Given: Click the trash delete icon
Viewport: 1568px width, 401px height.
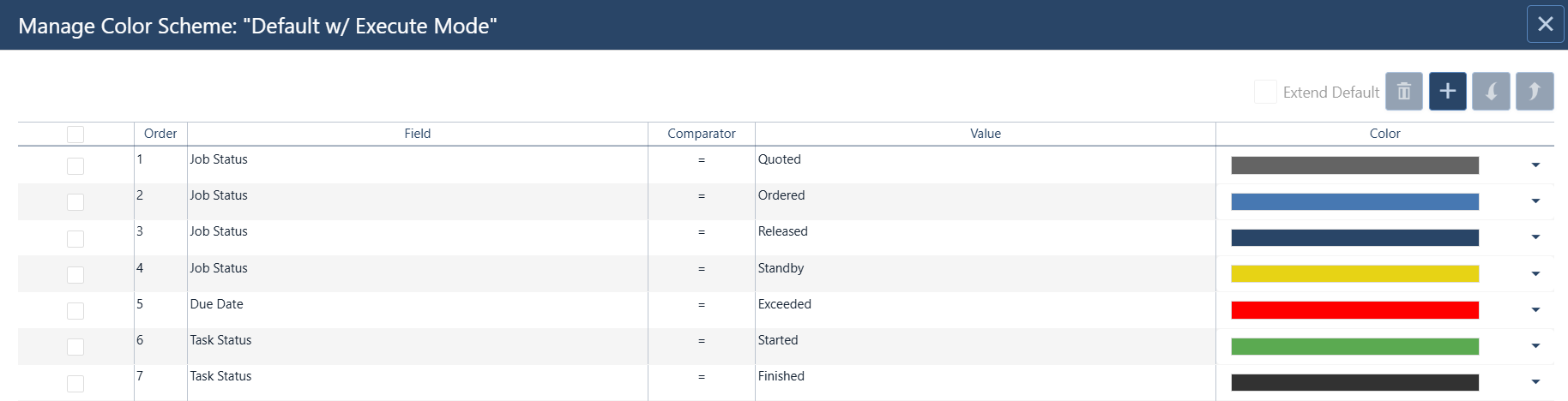Looking at the screenshot, I should [1404, 91].
